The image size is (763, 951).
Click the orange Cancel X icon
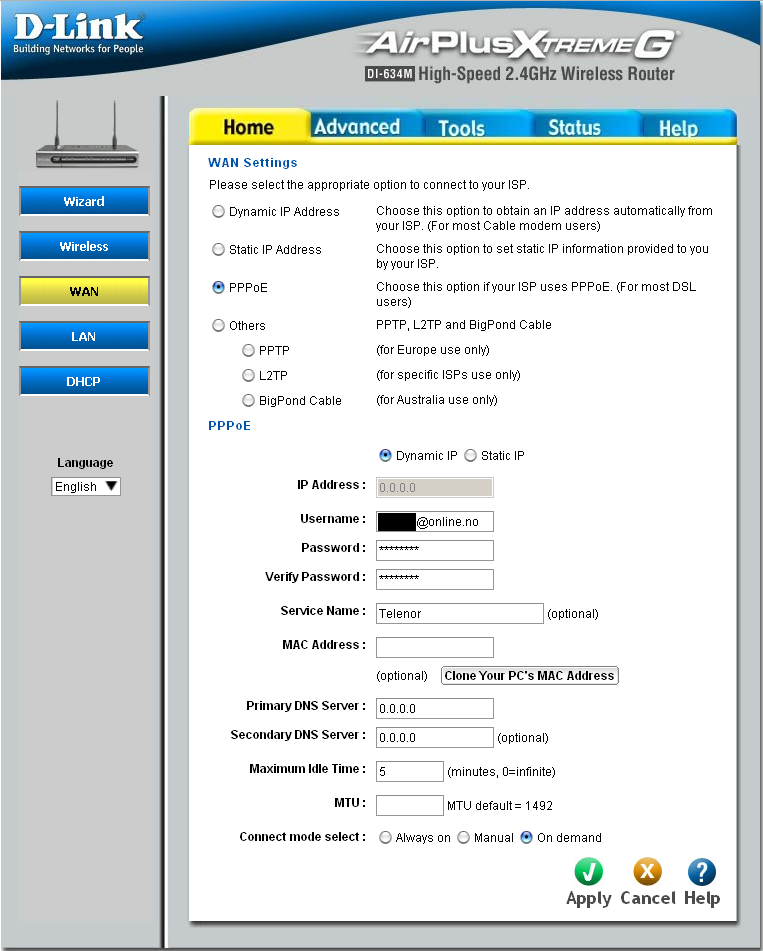point(647,872)
